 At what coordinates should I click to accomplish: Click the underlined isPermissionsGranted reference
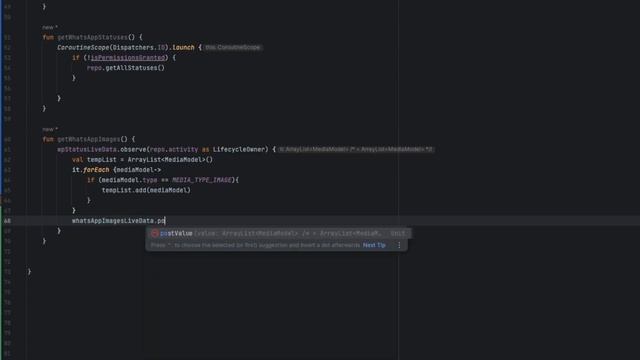point(128,58)
